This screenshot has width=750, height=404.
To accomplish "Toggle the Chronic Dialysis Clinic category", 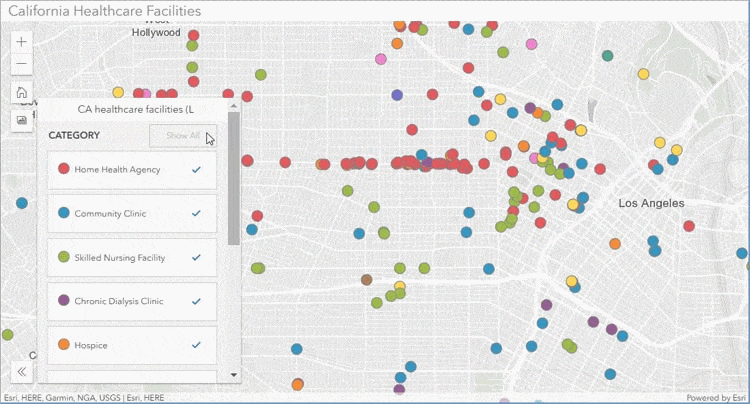I will click(132, 301).
